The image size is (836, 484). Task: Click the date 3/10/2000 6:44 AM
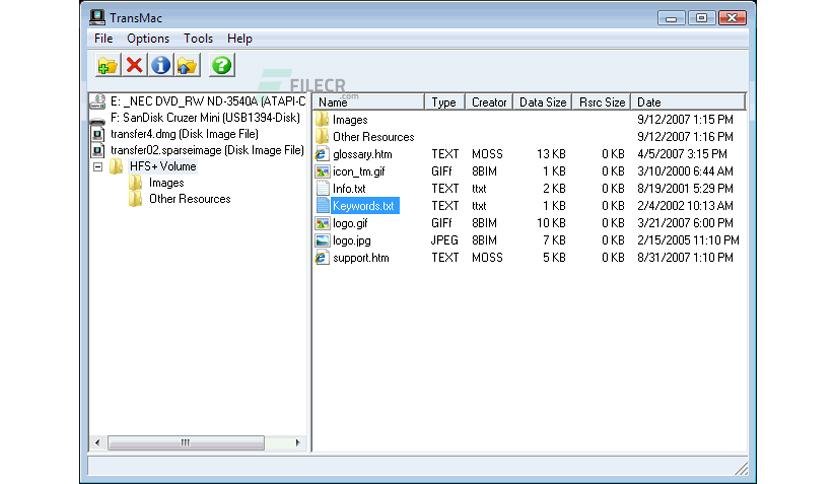point(685,171)
